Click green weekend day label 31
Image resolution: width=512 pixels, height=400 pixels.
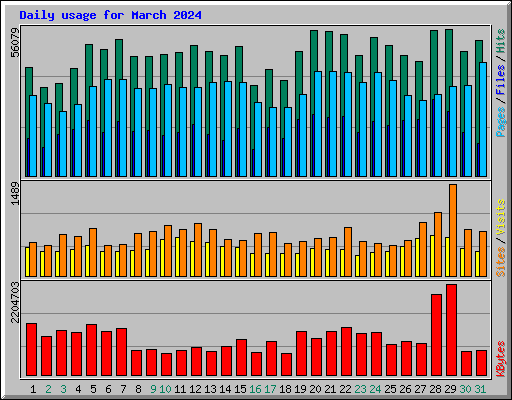480,389
